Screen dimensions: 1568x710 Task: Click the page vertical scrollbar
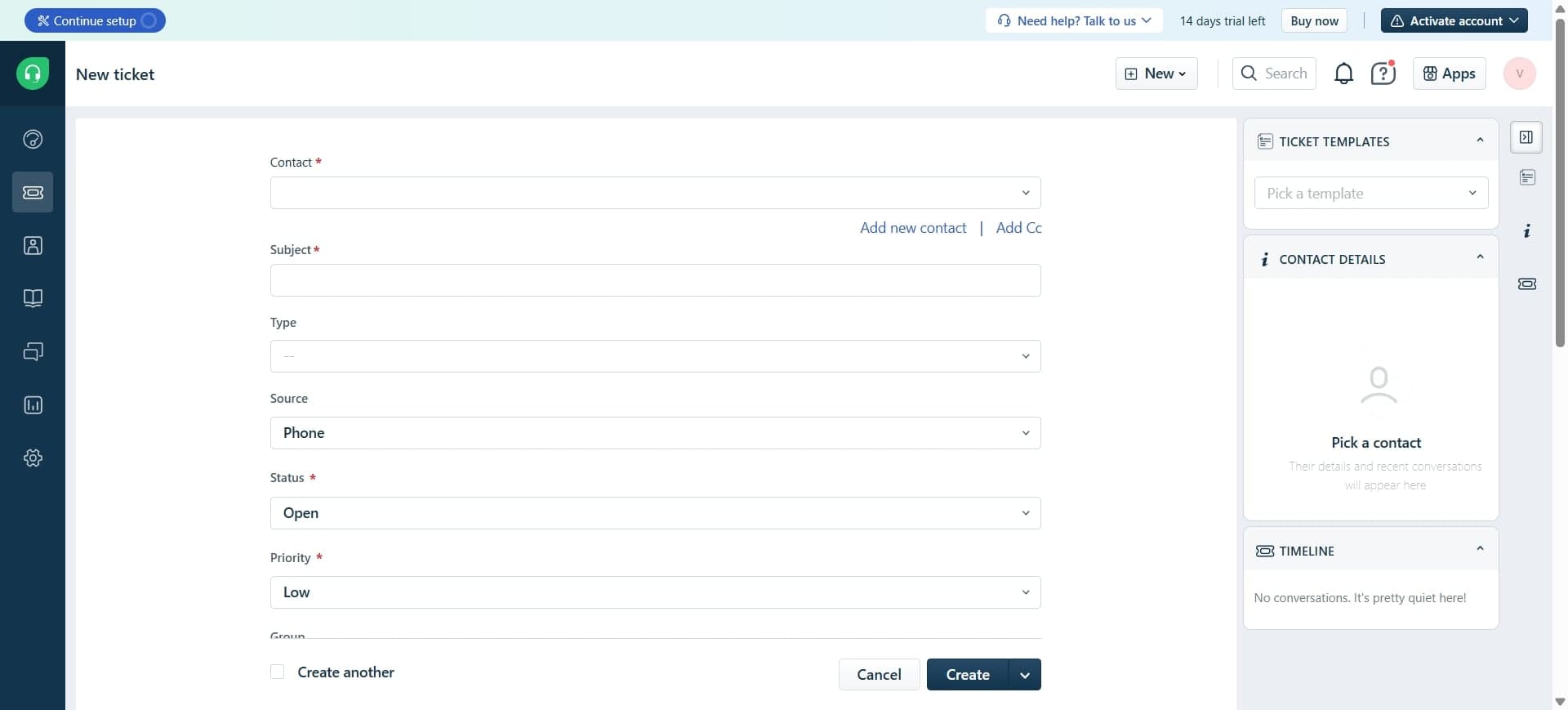[1560, 181]
